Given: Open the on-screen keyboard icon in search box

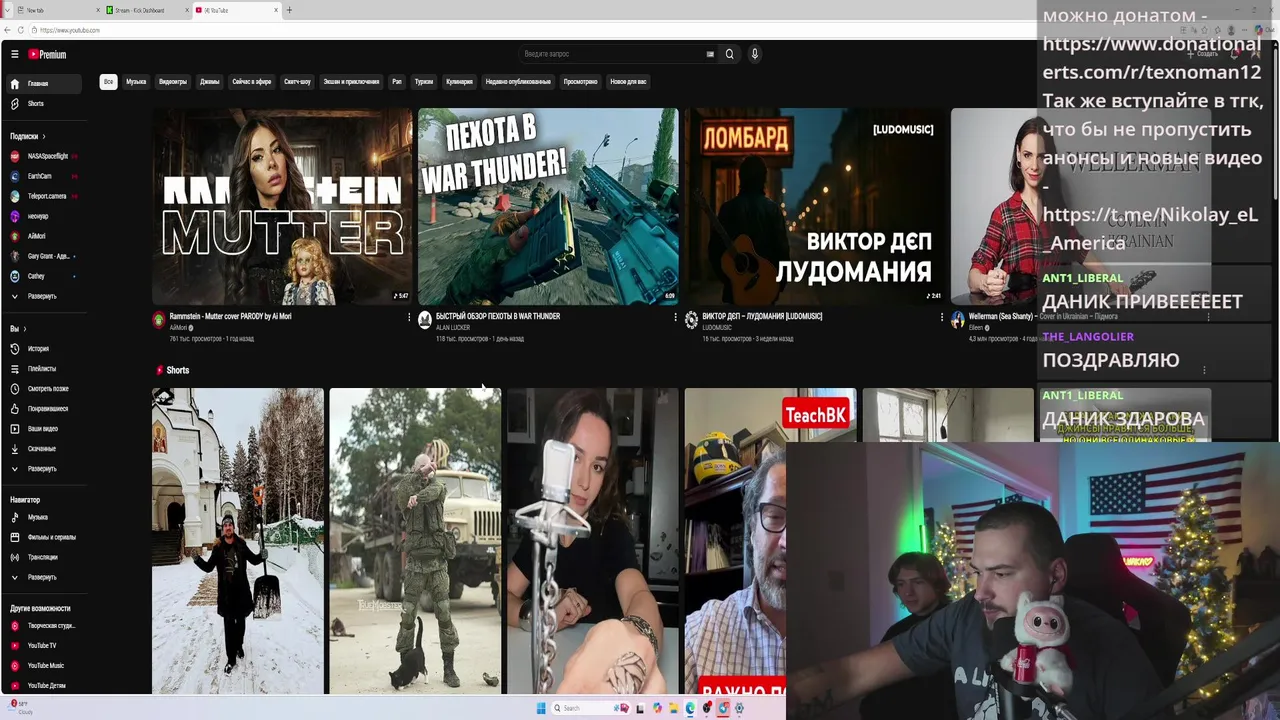Looking at the screenshot, I should tap(711, 54).
